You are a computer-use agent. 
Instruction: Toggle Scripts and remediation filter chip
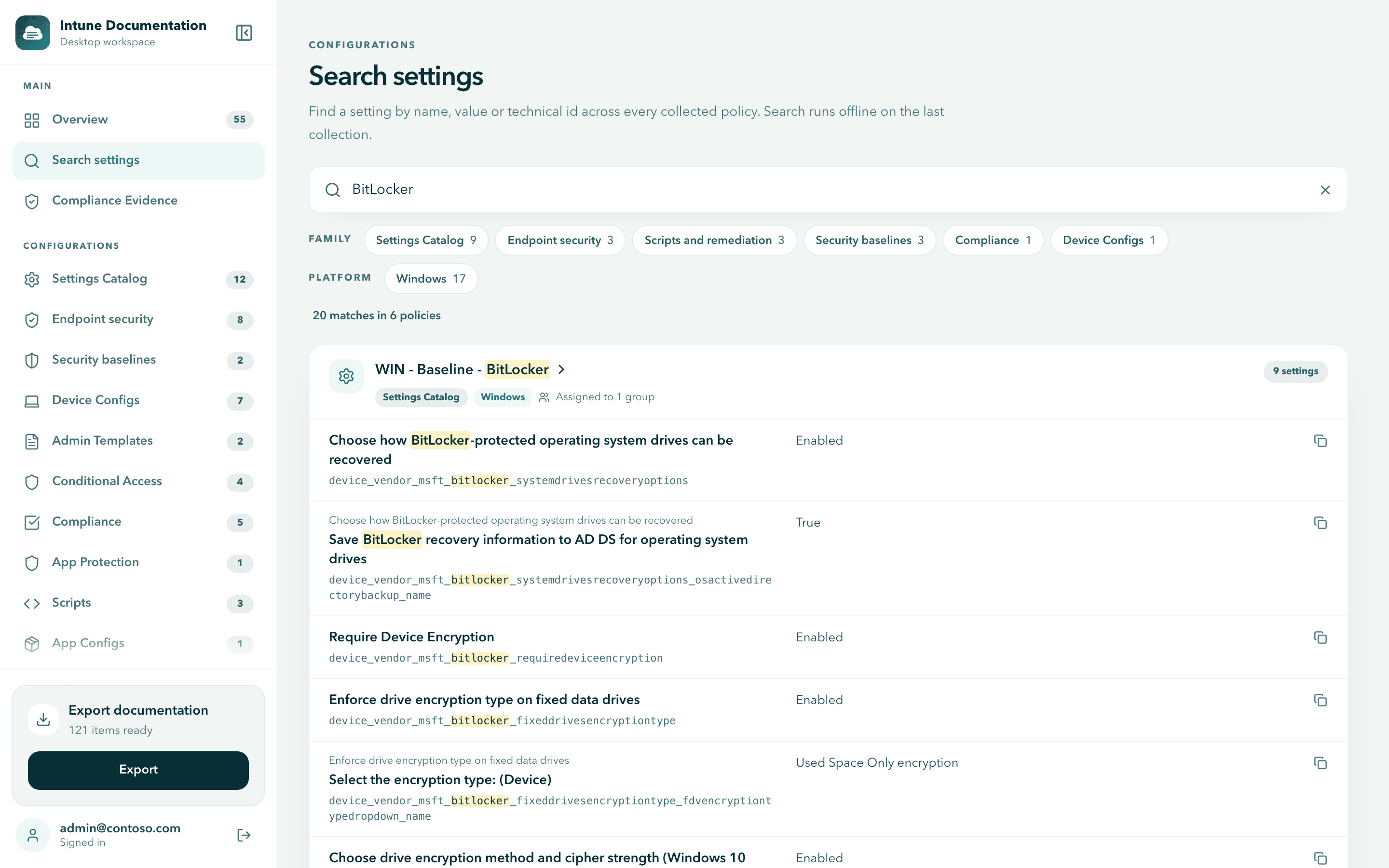pos(714,240)
